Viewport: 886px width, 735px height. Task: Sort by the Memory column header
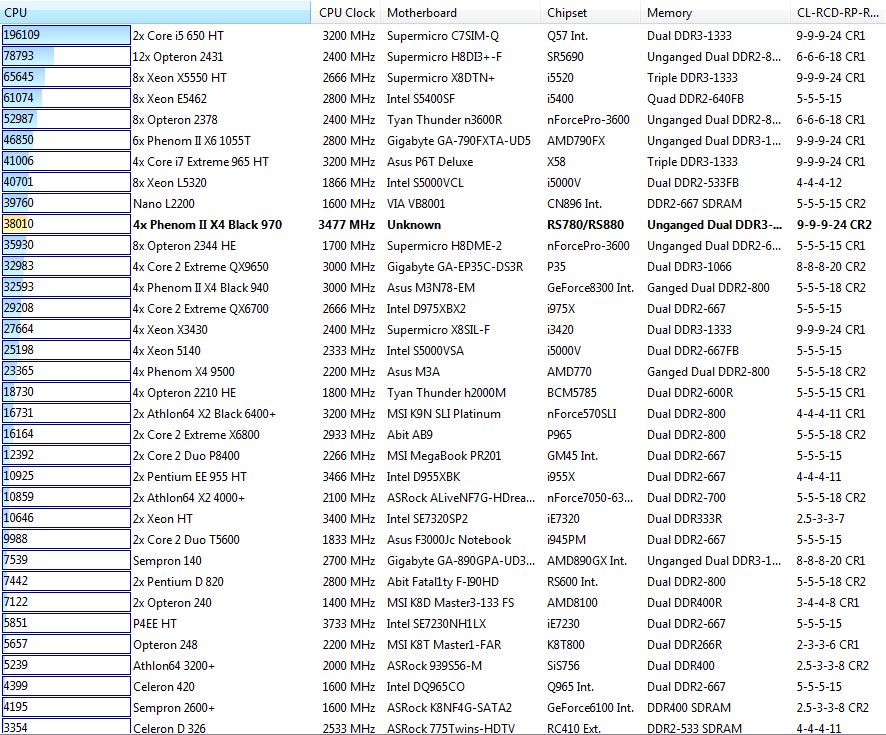click(715, 12)
